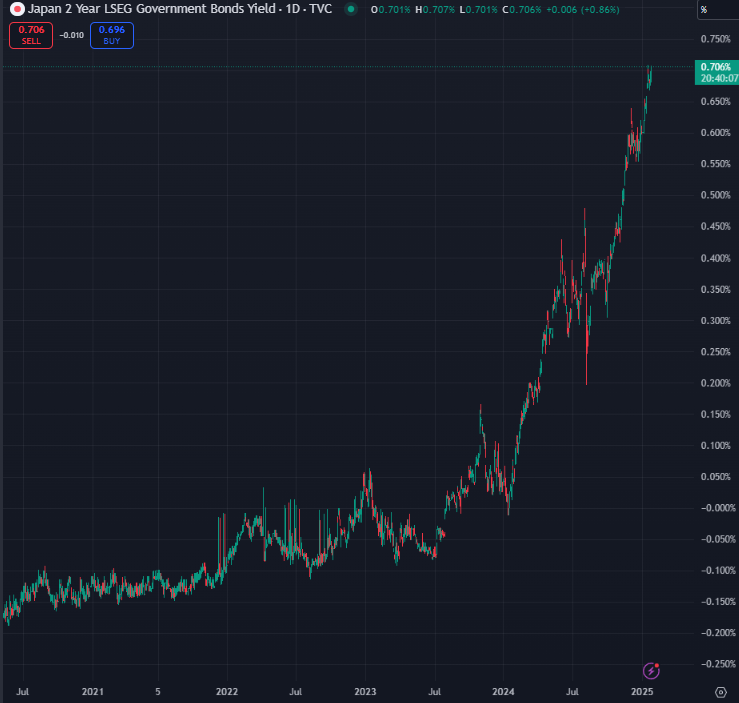The width and height of the screenshot is (739, 703).
Task: Click the 2021 time axis label
Action: [92, 691]
